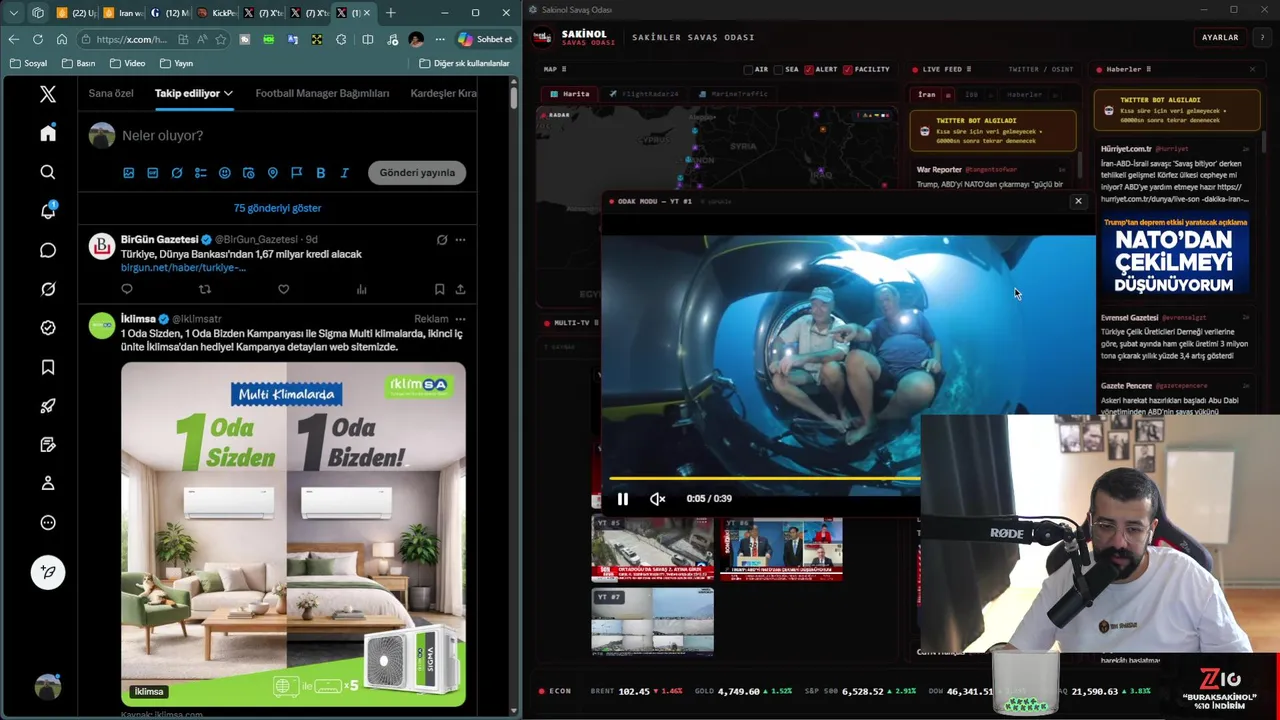
Task: Open X More options circle icon
Action: coord(48,522)
